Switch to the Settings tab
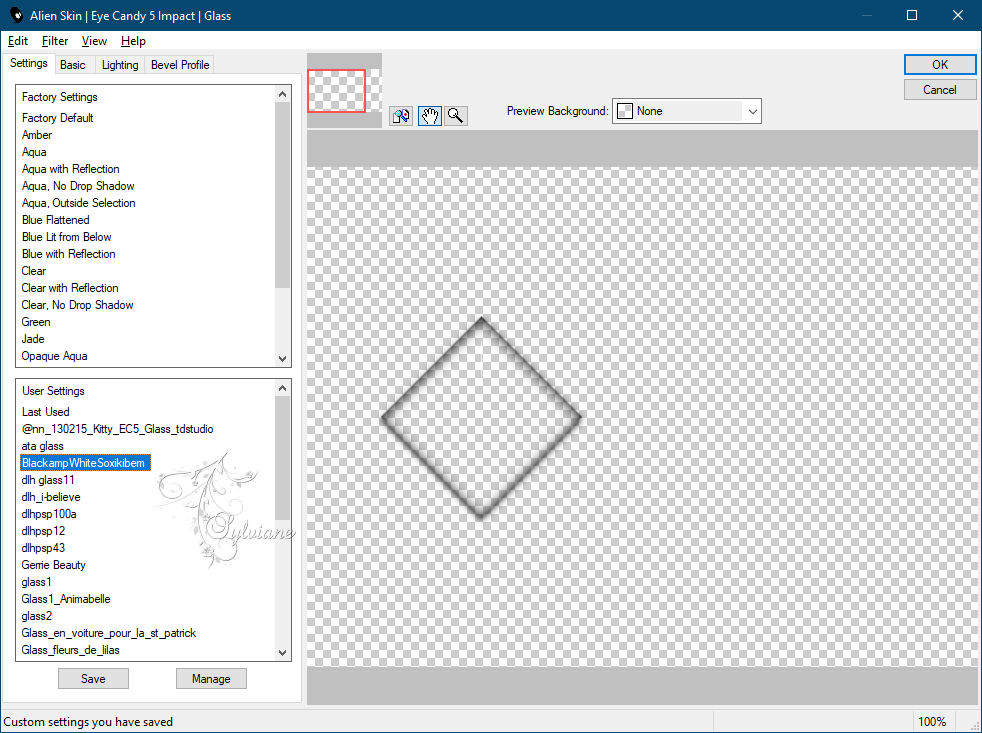The image size is (982, 733). click(28, 63)
